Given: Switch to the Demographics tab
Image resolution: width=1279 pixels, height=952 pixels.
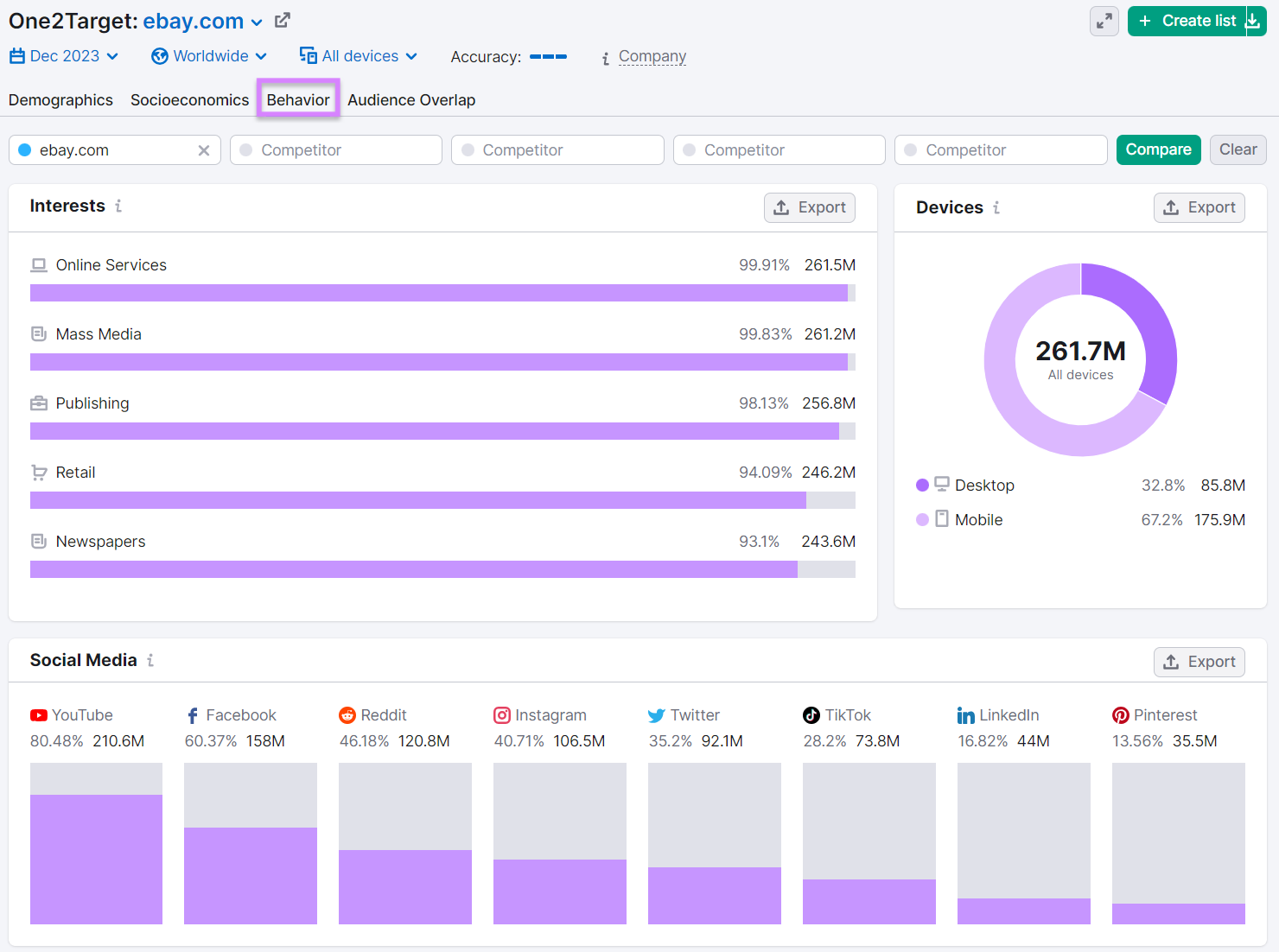Looking at the screenshot, I should 60,99.
